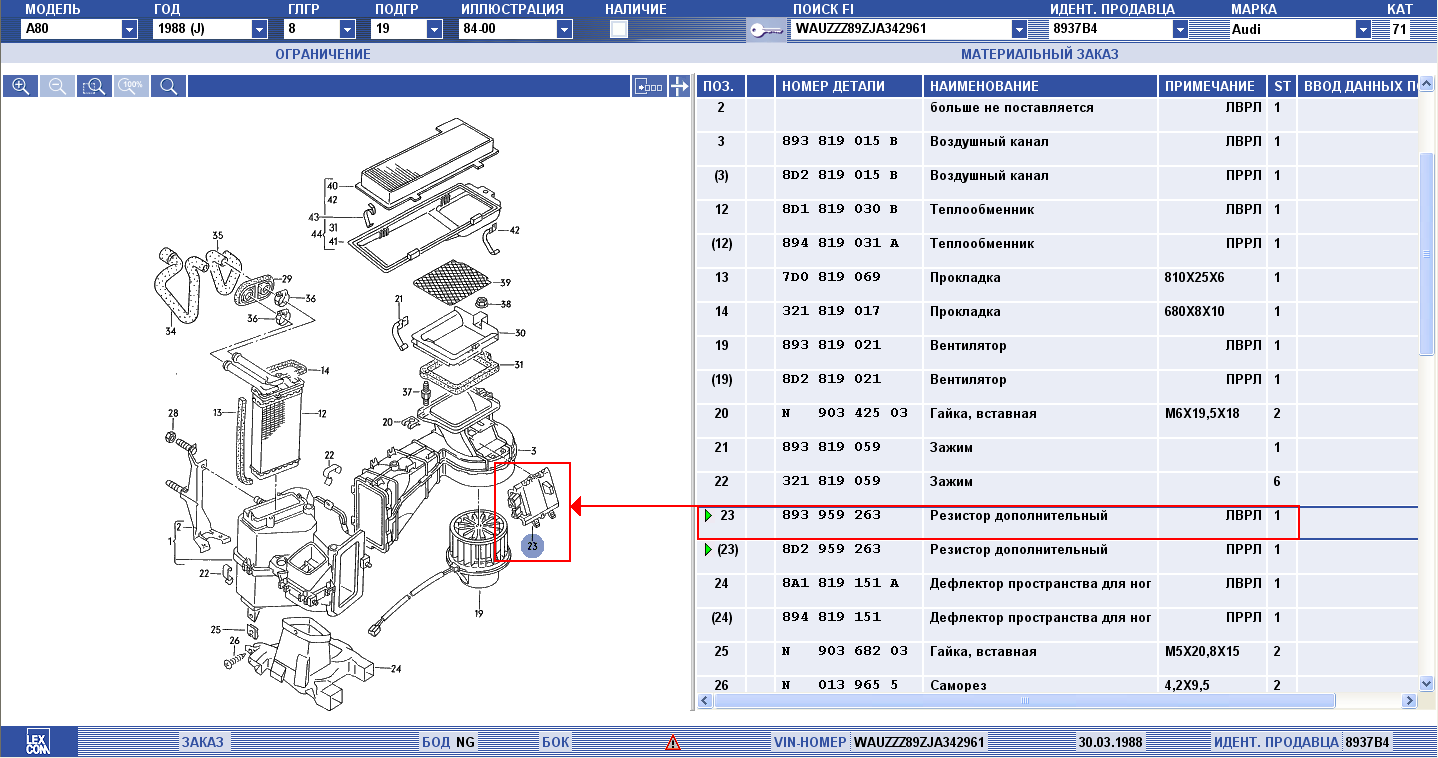Switch to the МАТЕРИАЛЬНЫЙ ЗАКАЗ tab
This screenshot has width=1438, height=758.
(x=1039, y=54)
